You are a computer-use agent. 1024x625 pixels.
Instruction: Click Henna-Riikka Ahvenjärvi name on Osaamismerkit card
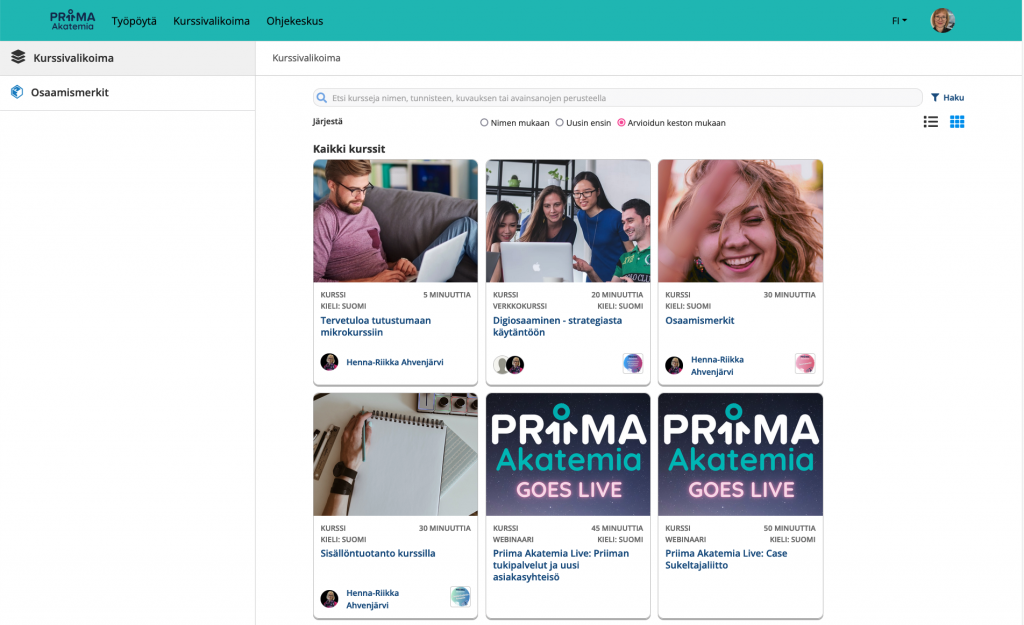717,366
